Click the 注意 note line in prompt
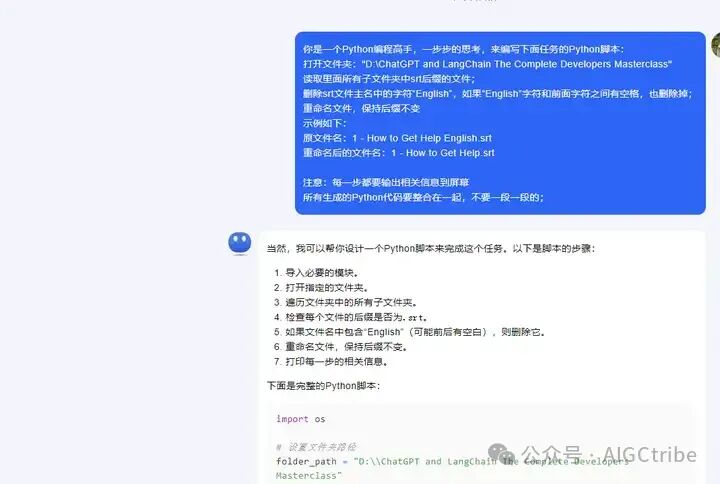Image resolution: width=720 pixels, height=484 pixels. coord(386,183)
